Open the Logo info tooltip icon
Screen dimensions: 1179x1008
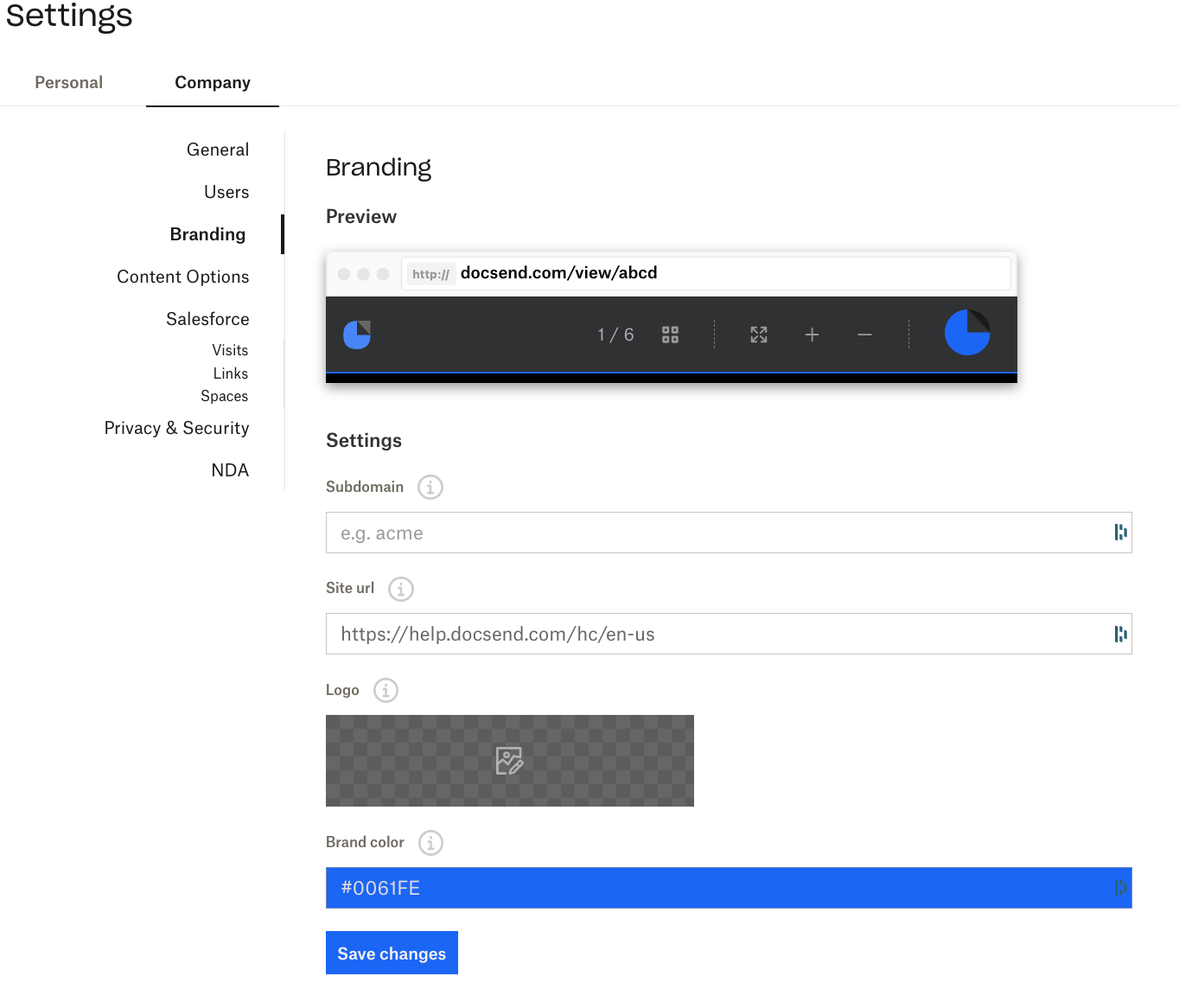pyautogui.click(x=386, y=690)
